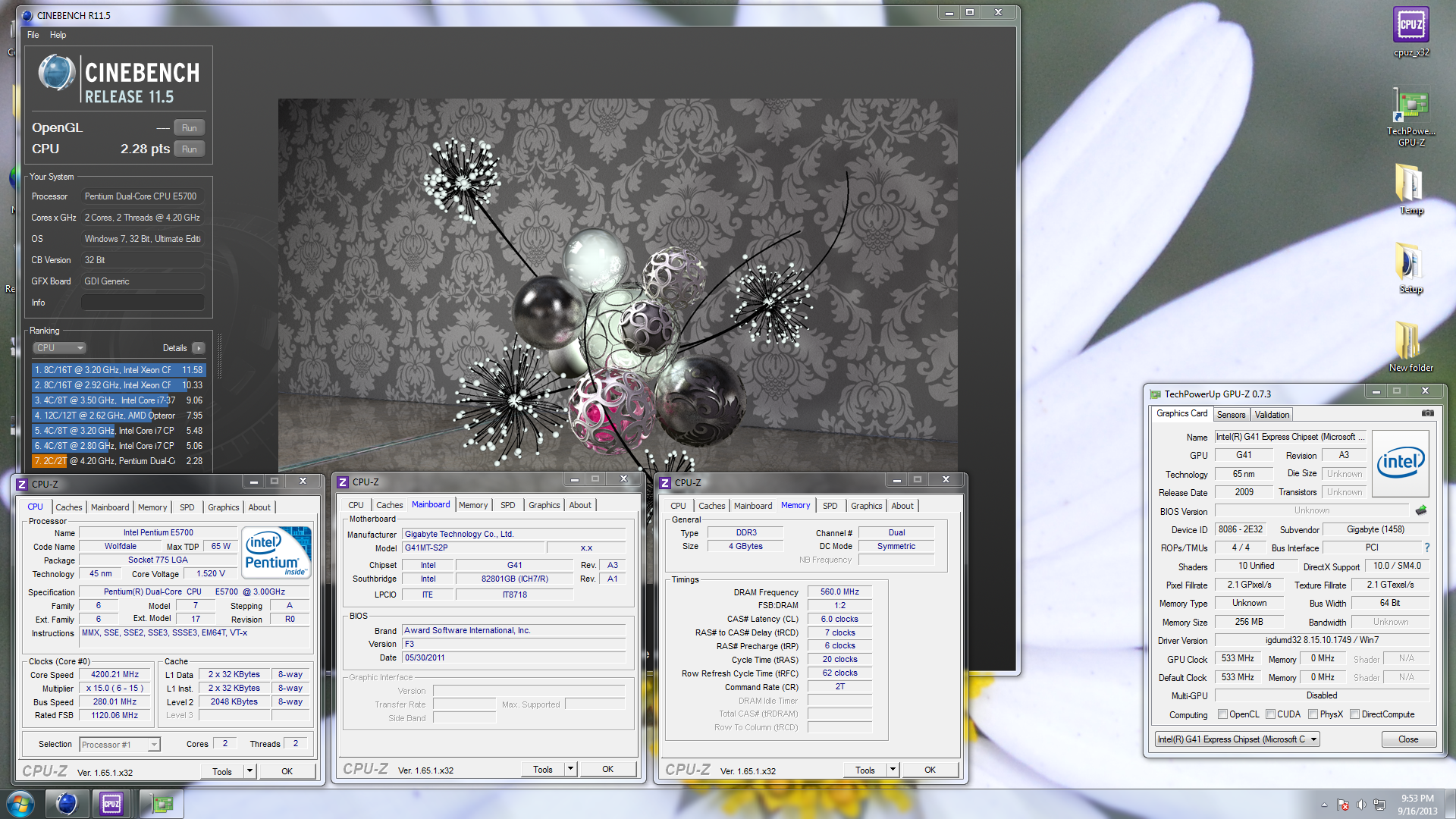1456x819 pixels.
Task: Enable the PhysX checkbox
Action: point(1313,714)
